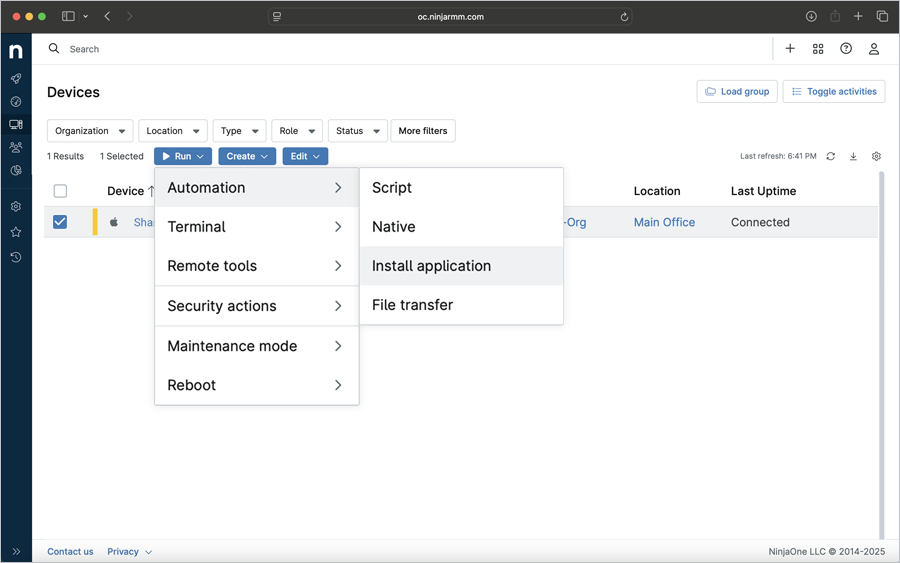Uncheck the selected device row checkbox
This screenshot has width=900, height=563.
pos(60,222)
